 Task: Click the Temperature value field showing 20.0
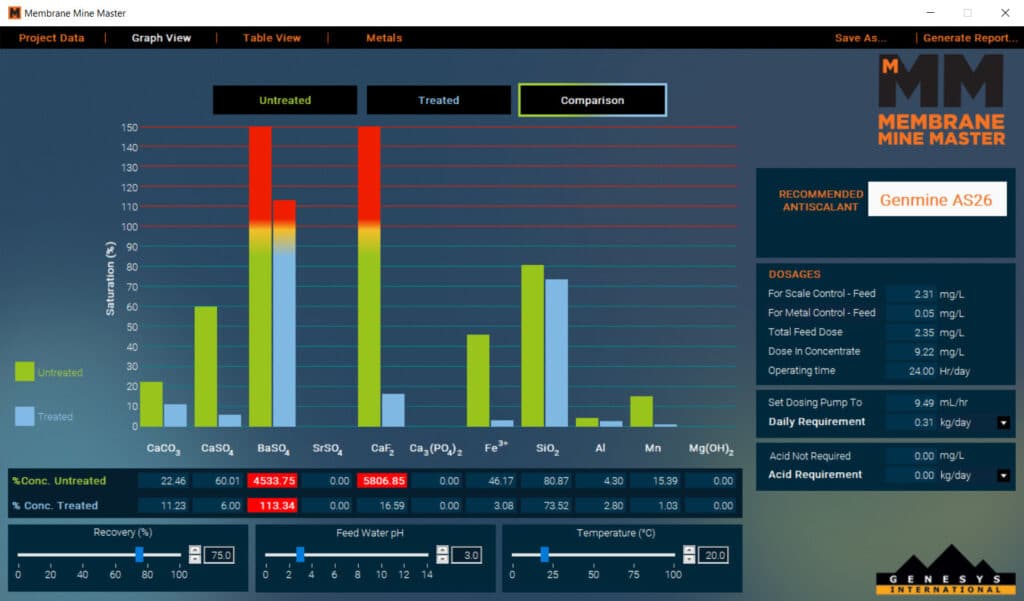tap(713, 555)
